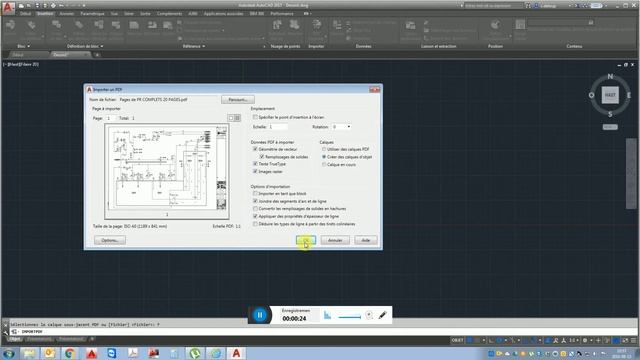
Task: Open the dropdown below the ViewCube
Action: (610, 127)
